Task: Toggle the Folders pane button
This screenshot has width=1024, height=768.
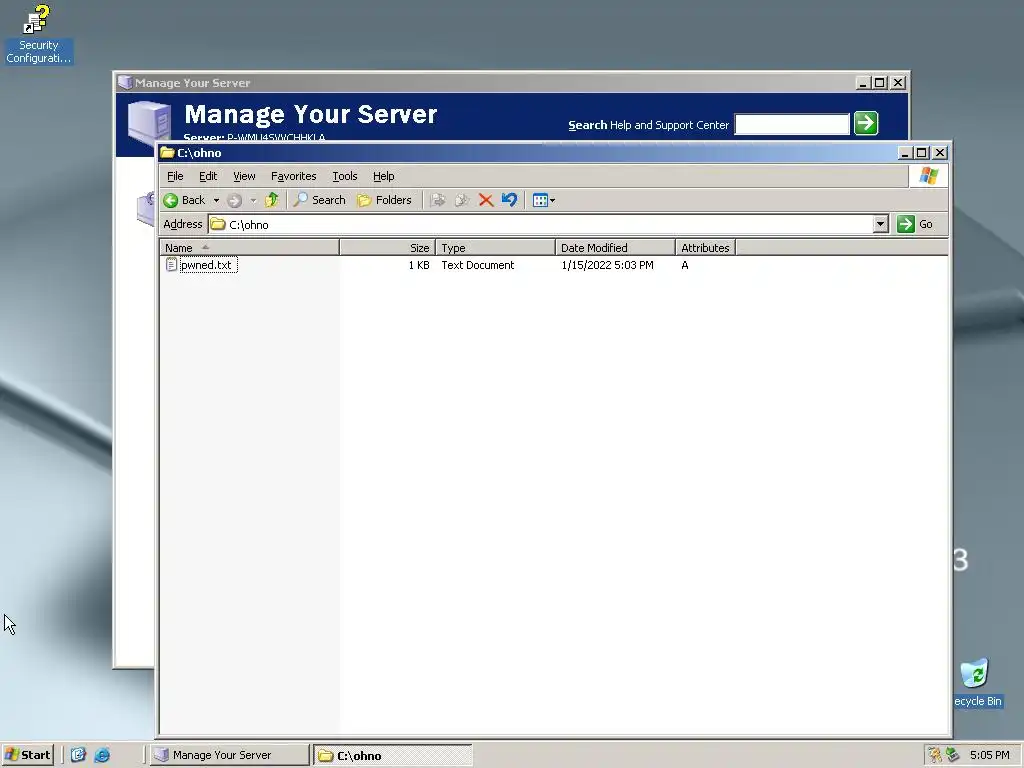Action: point(385,200)
